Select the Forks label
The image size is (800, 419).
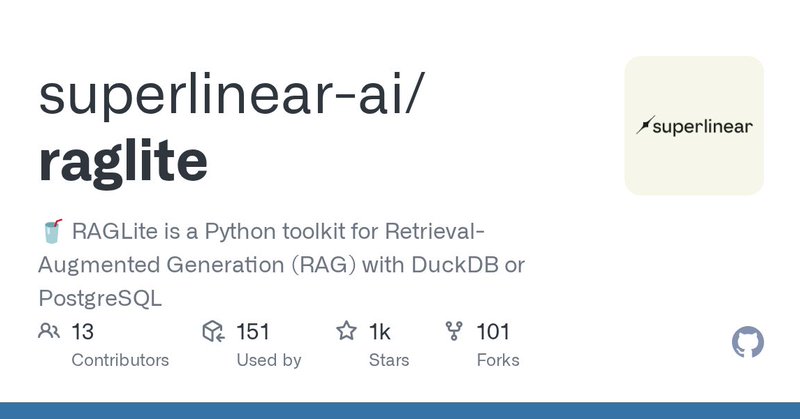point(498,360)
